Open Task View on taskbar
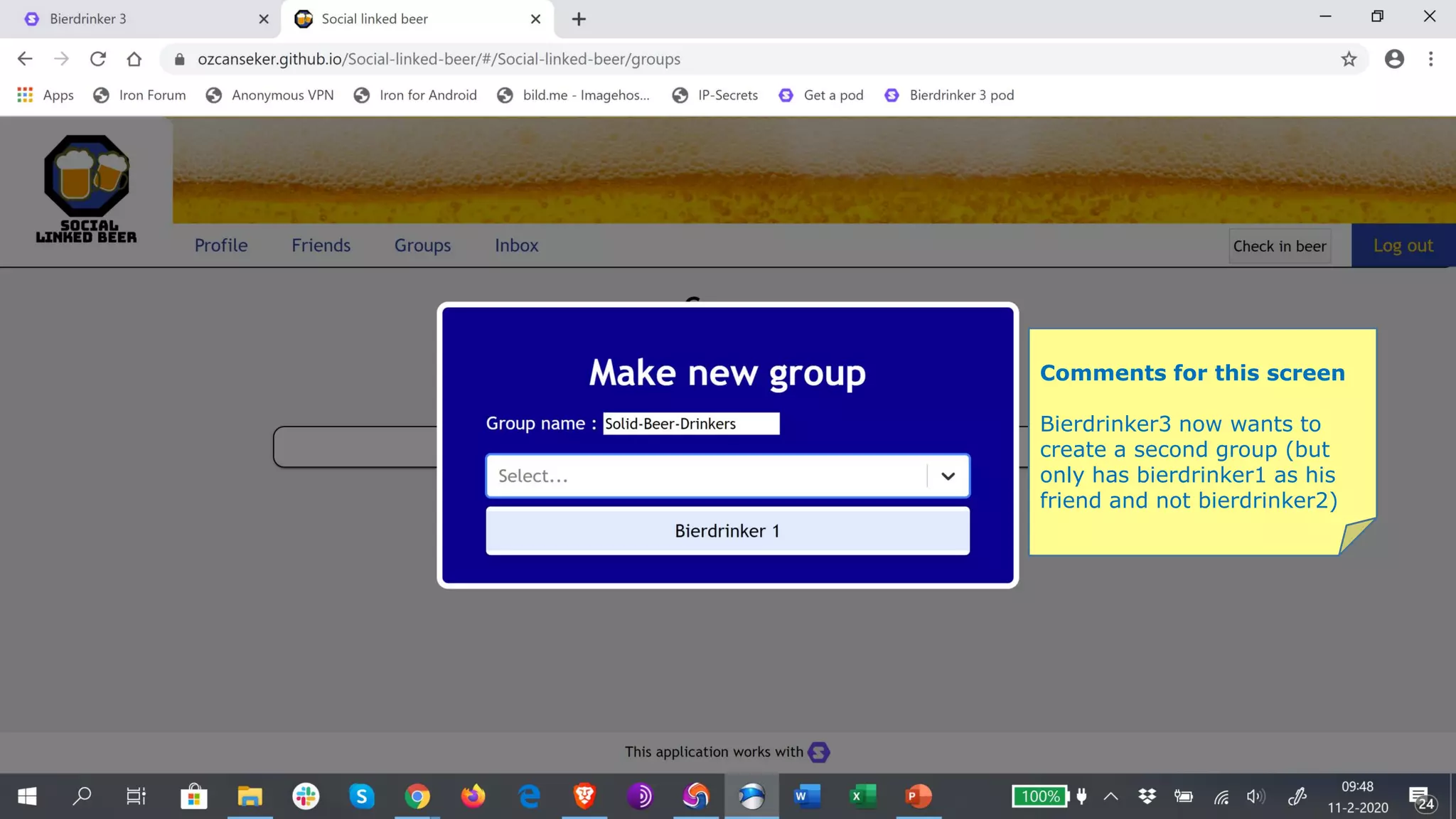The height and width of the screenshot is (819, 1456). (136, 796)
